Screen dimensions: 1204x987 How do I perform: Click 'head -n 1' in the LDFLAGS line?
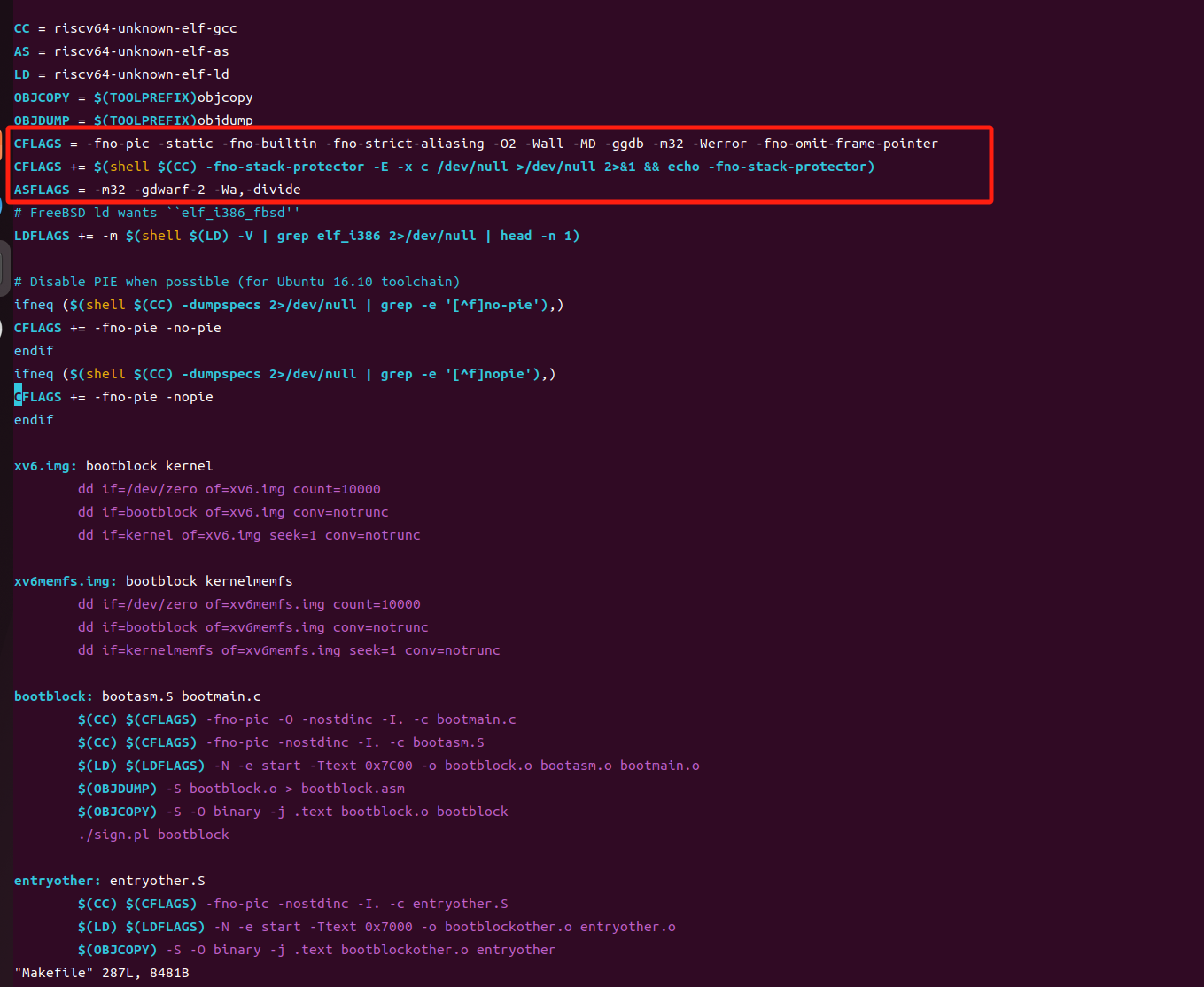[x=536, y=236]
